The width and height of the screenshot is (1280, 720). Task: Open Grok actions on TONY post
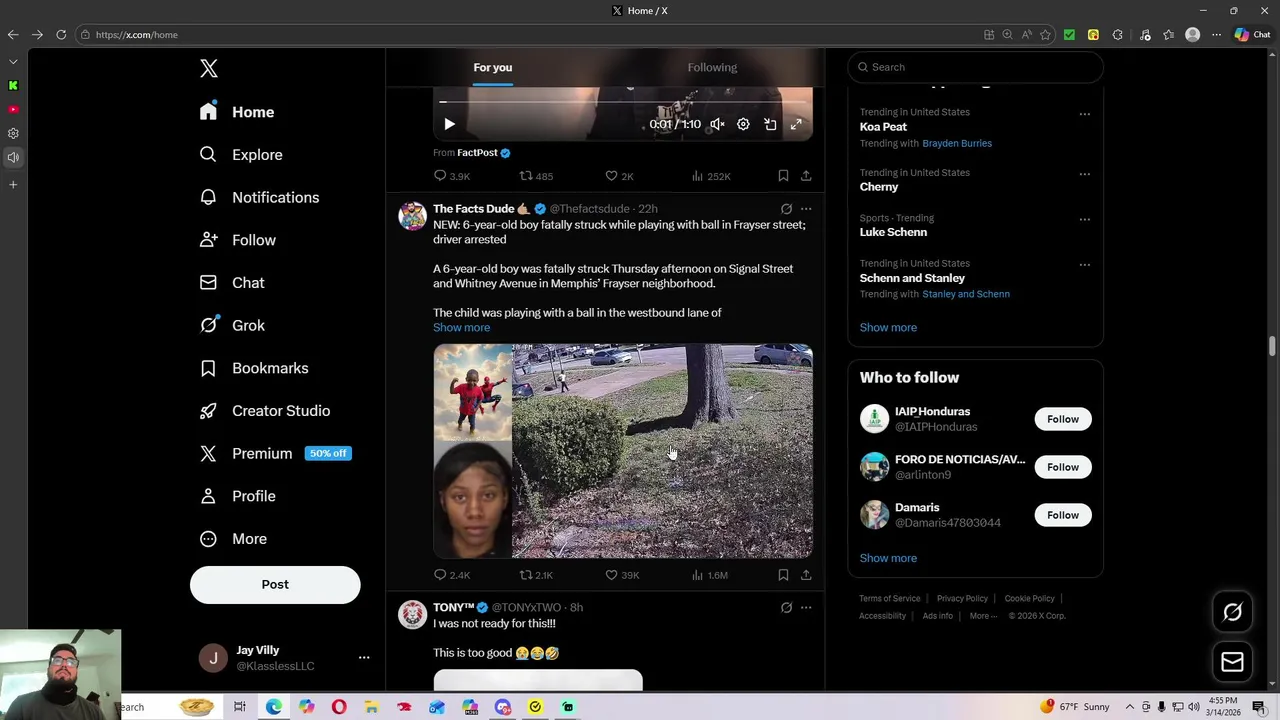click(786, 607)
